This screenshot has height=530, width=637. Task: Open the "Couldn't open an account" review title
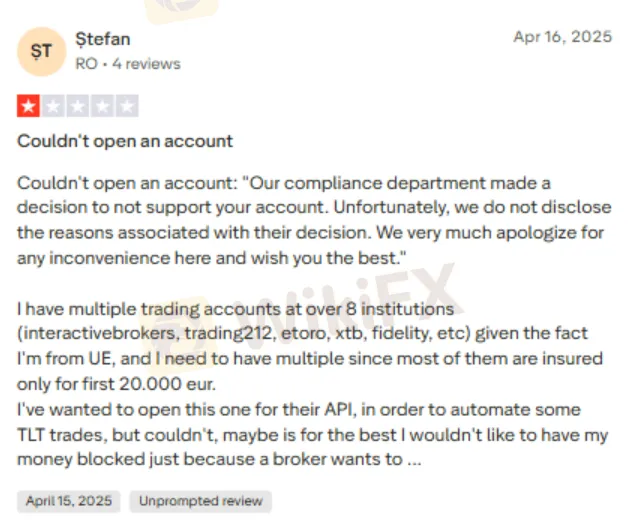pos(125,141)
